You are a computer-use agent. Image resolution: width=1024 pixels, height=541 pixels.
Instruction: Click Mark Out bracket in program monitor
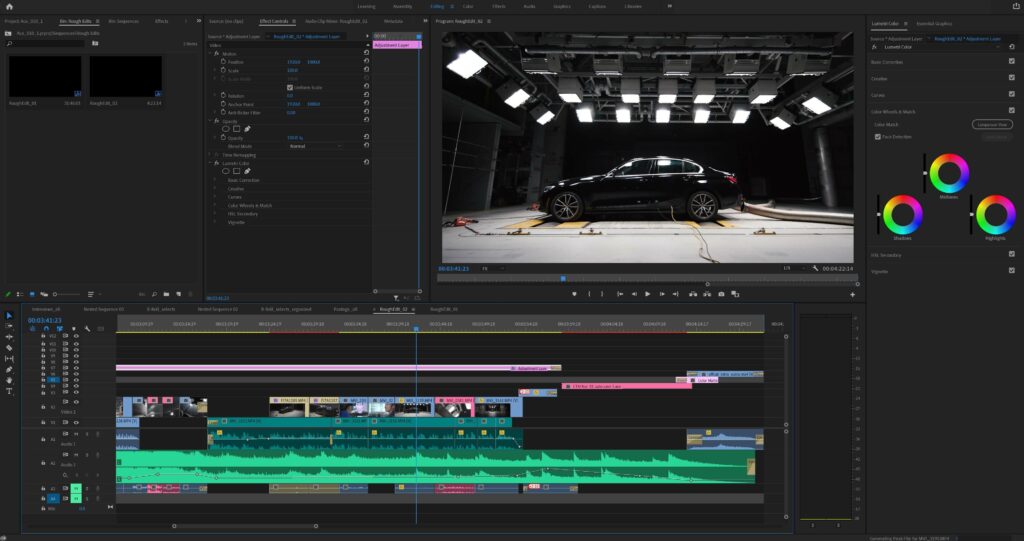(601, 294)
